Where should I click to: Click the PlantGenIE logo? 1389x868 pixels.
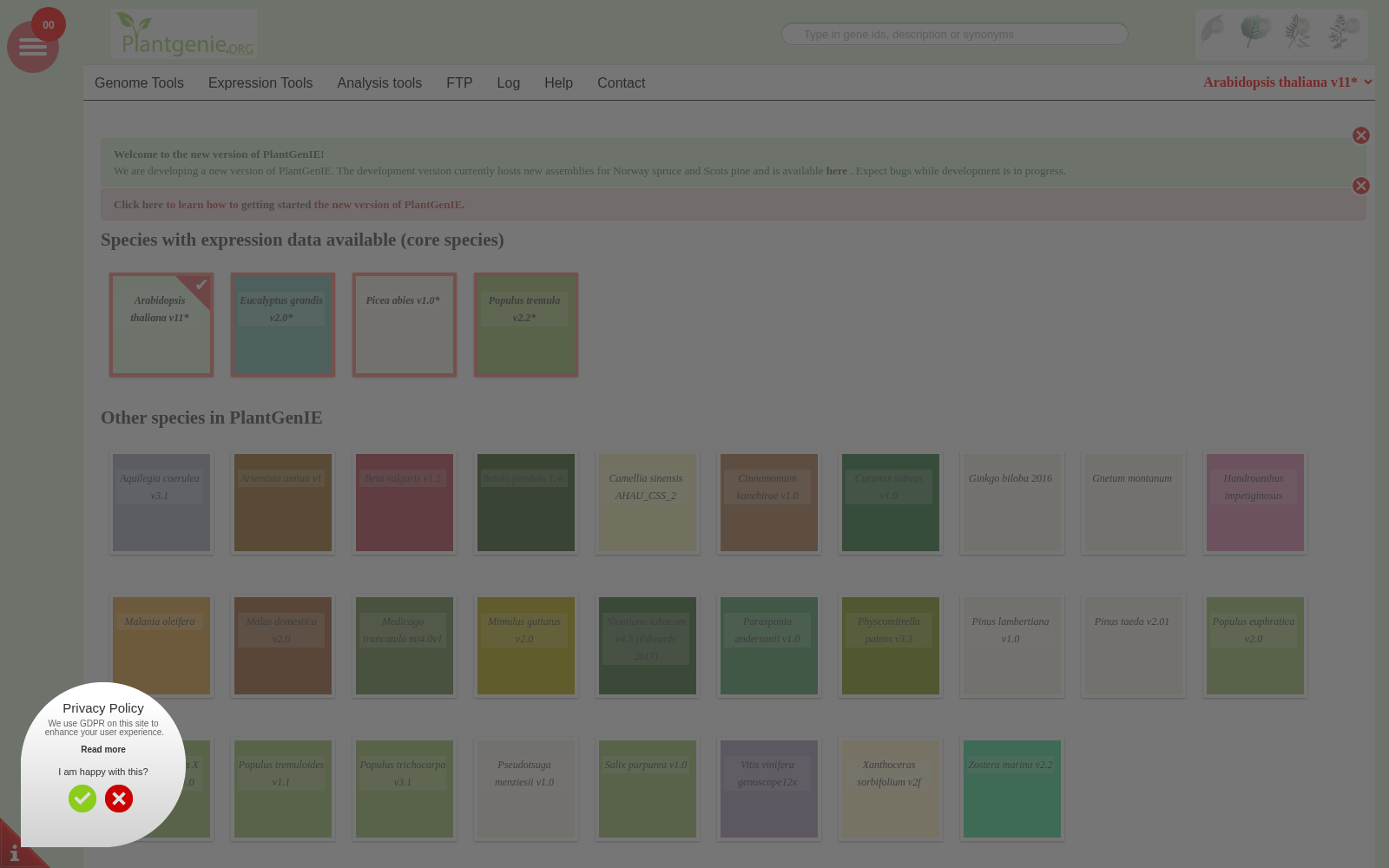pos(184,34)
